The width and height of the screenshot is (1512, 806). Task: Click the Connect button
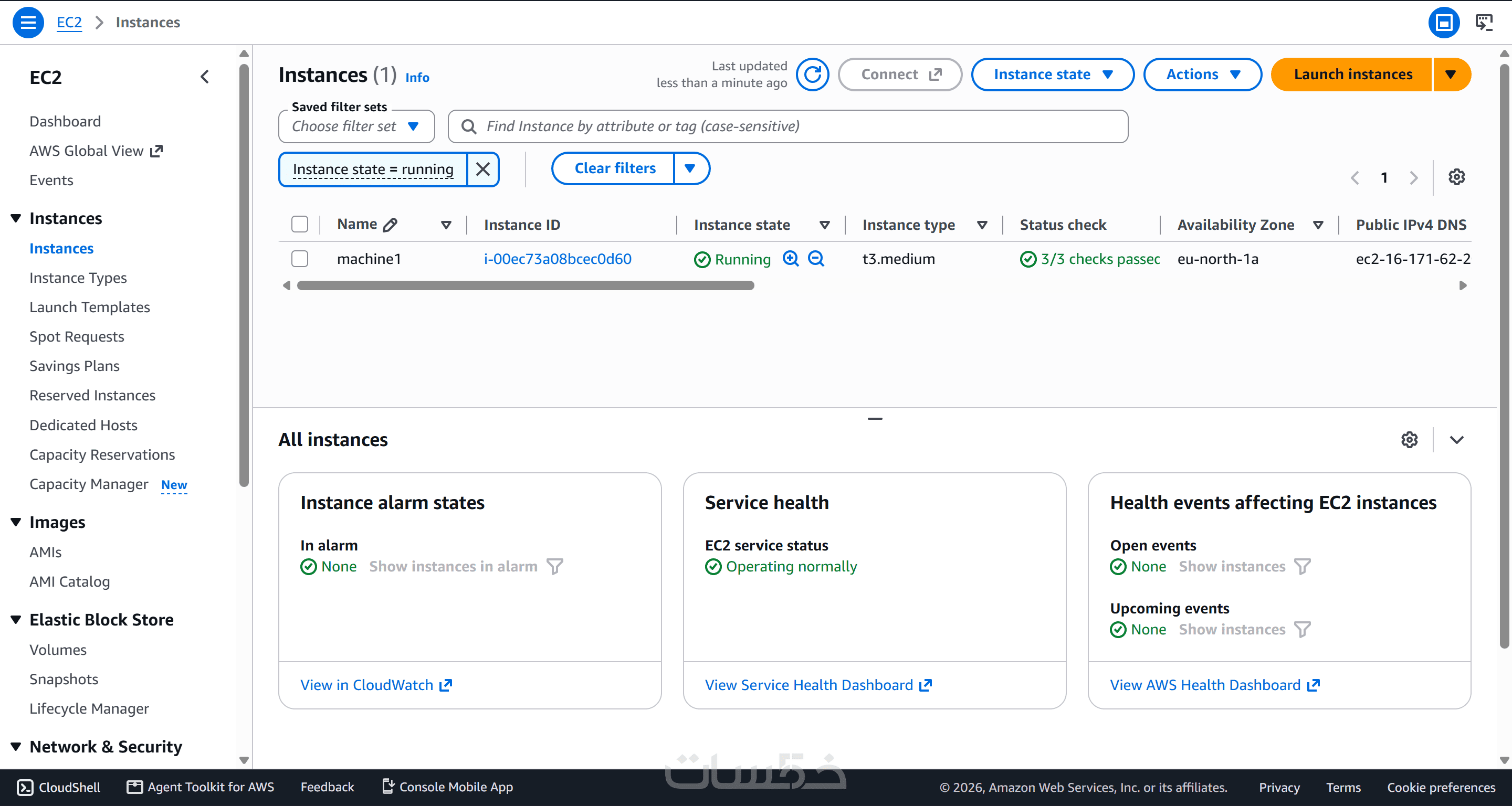click(900, 75)
